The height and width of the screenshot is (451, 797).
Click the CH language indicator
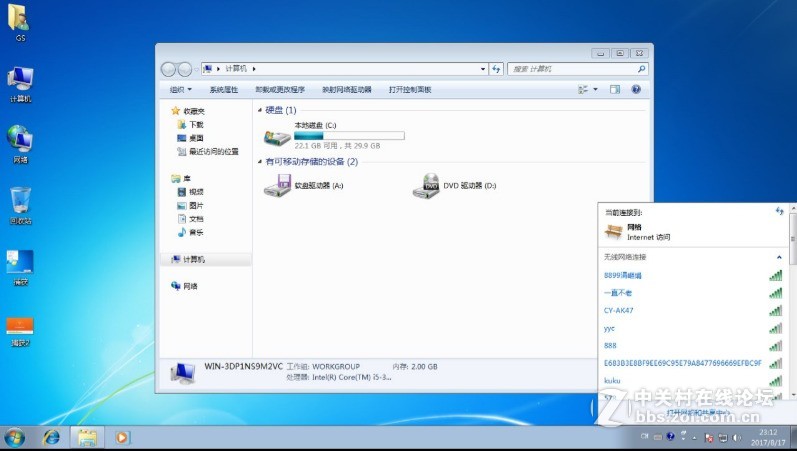pyautogui.click(x=645, y=436)
